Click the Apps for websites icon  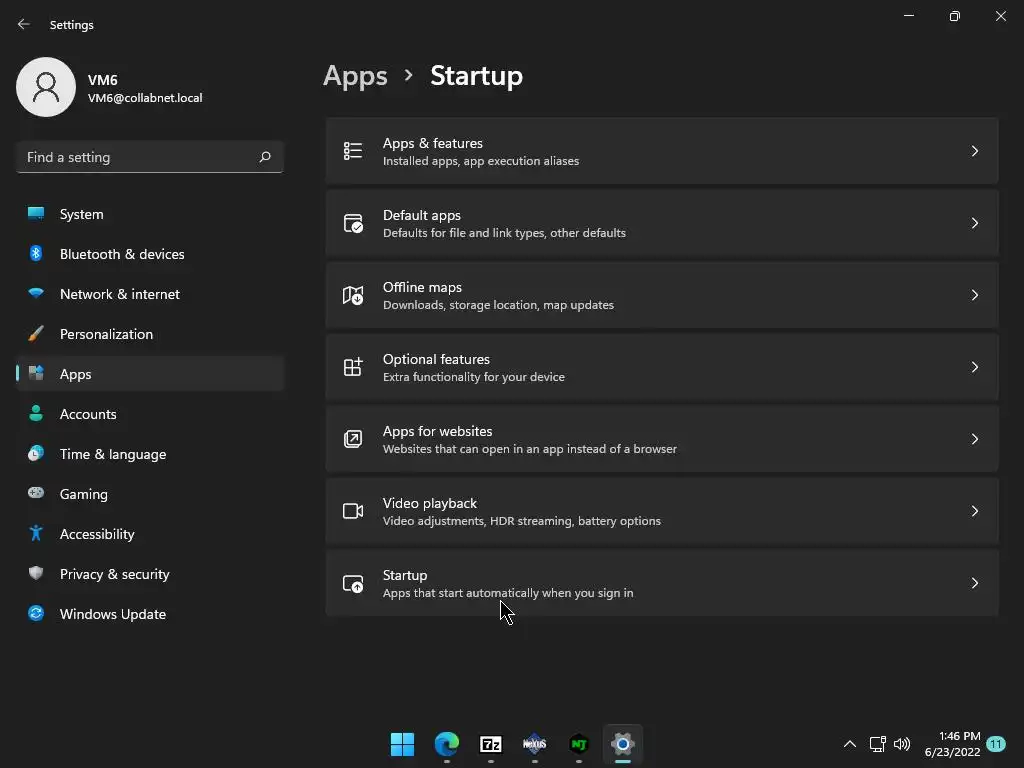pos(353,439)
